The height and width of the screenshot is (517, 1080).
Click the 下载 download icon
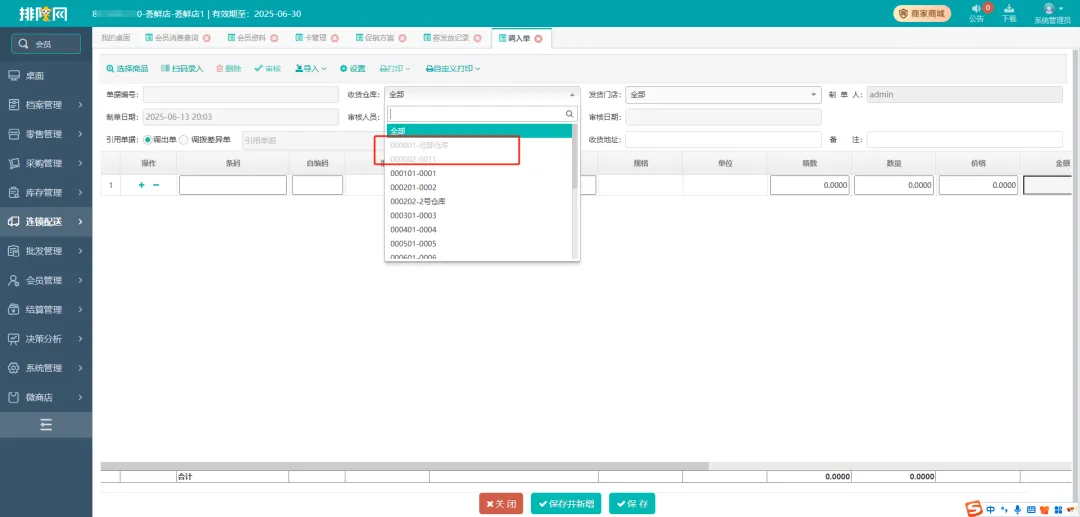point(1008,10)
